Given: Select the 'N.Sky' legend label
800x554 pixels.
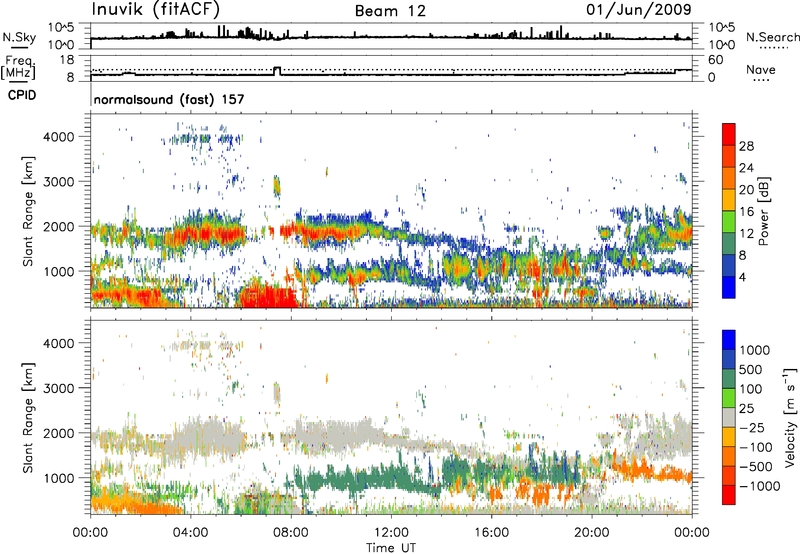Looking at the screenshot, I should click(x=19, y=37).
